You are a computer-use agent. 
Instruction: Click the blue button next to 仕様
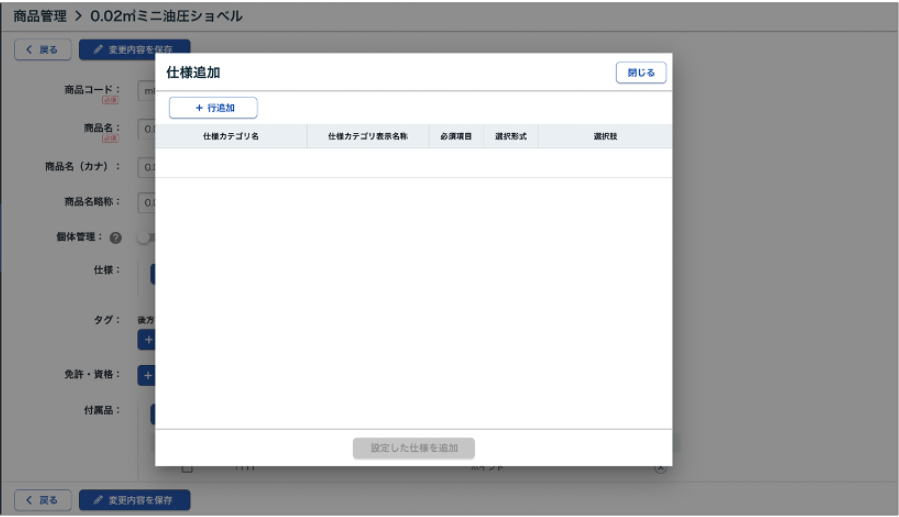point(152,273)
